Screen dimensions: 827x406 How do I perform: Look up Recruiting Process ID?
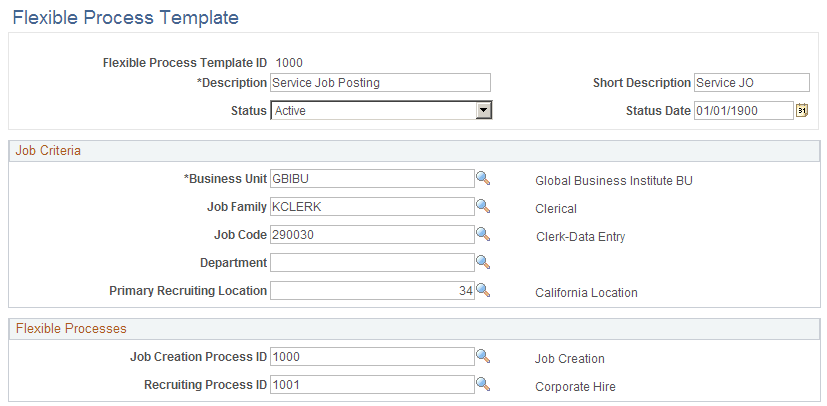pyautogui.click(x=483, y=384)
